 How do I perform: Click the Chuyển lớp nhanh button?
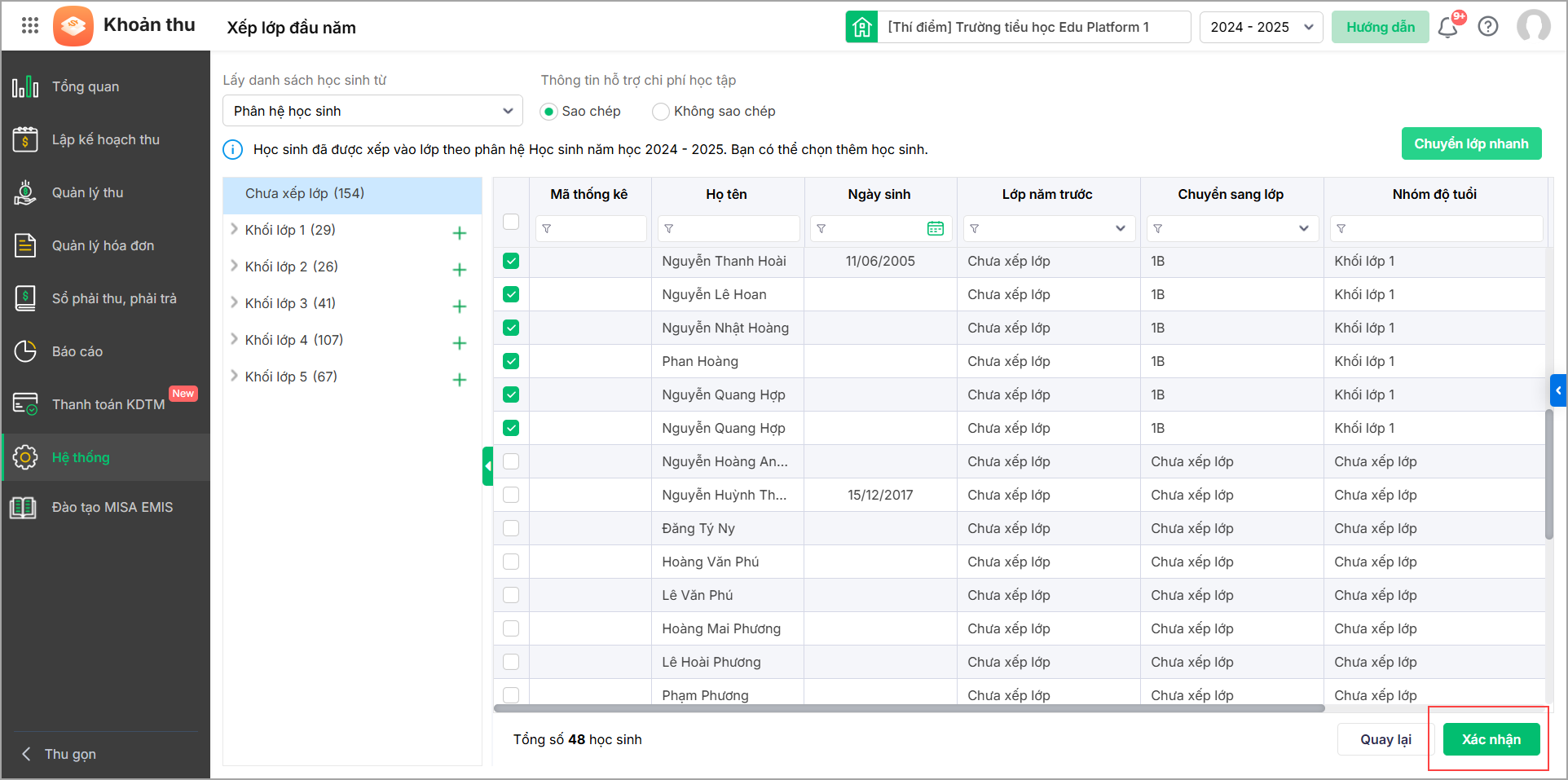[1471, 143]
